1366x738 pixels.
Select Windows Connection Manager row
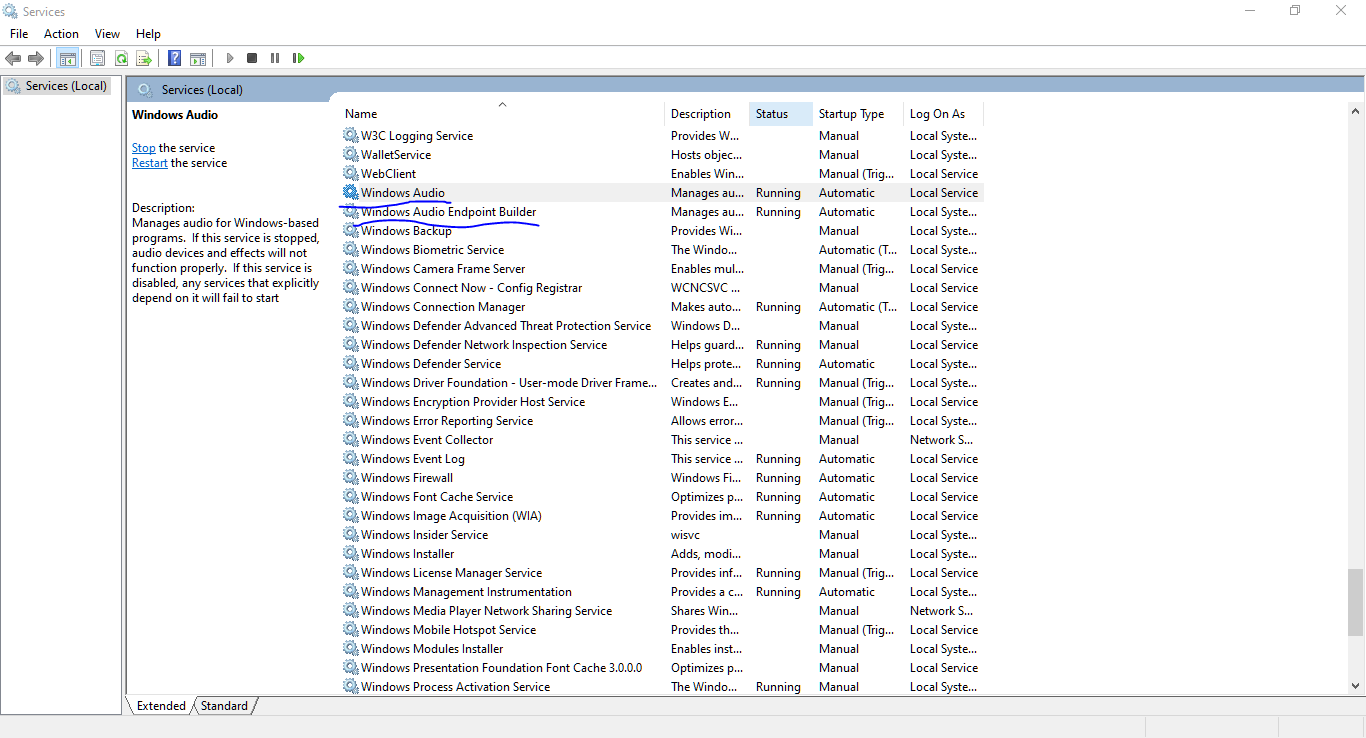click(x=662, y=307)
